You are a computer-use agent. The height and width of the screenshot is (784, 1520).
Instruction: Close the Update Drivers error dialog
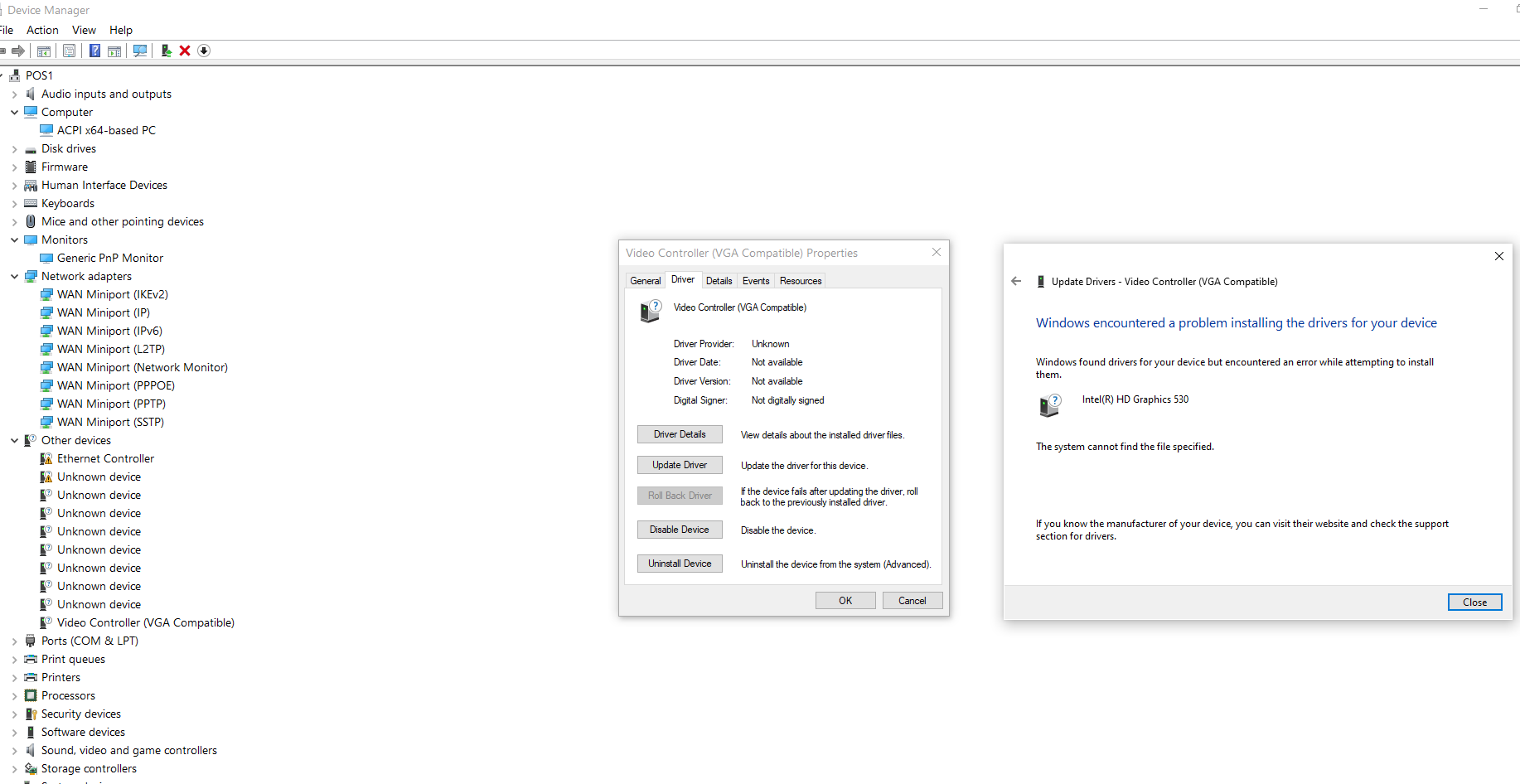[x=1474, y=603]
